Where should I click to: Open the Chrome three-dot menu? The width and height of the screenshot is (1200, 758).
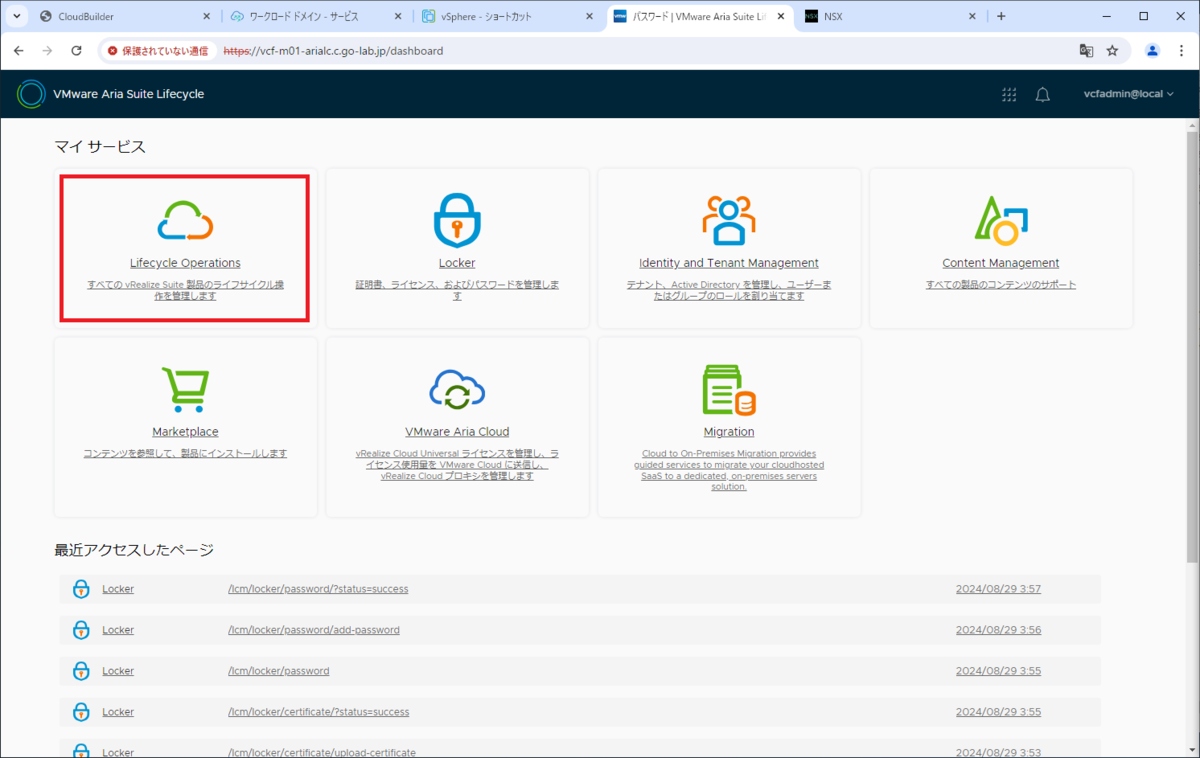[1181, 50]
